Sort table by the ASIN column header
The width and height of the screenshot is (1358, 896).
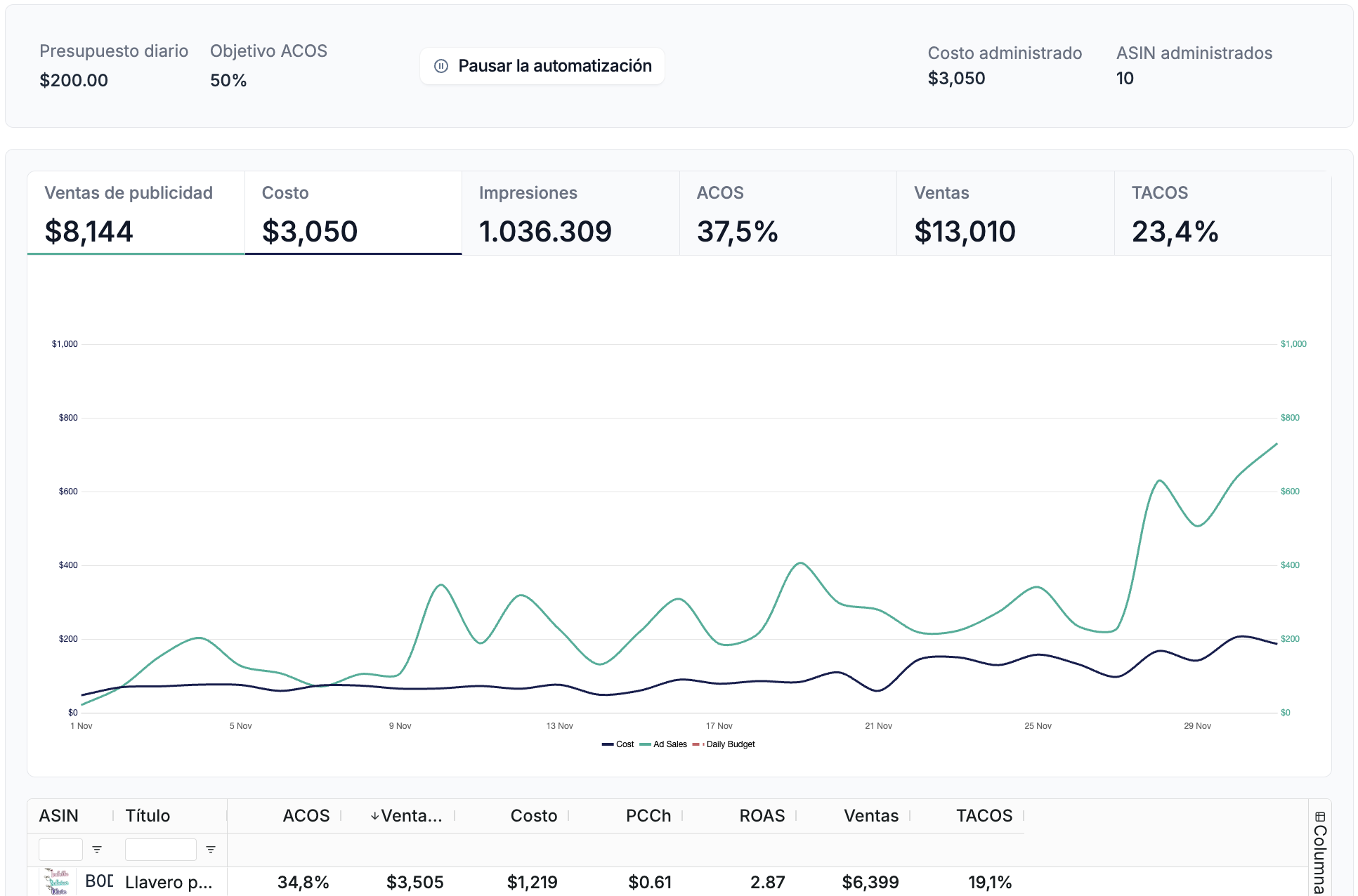(59, 816)
